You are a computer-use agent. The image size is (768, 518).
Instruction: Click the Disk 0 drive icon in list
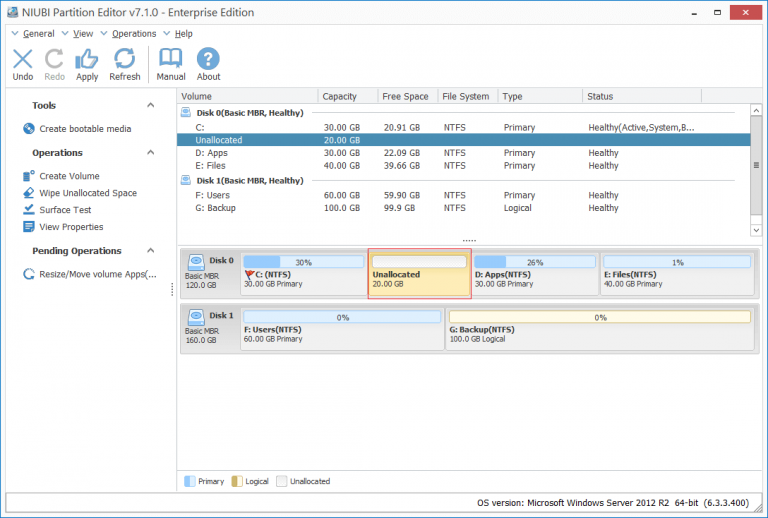pyautogui.click(x=186, y=113)
